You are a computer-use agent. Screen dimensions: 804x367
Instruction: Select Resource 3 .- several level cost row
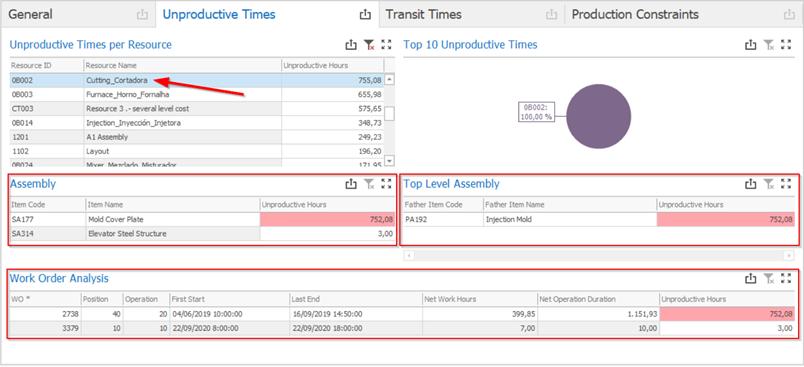pyautogui.click(x=197, y=109)
